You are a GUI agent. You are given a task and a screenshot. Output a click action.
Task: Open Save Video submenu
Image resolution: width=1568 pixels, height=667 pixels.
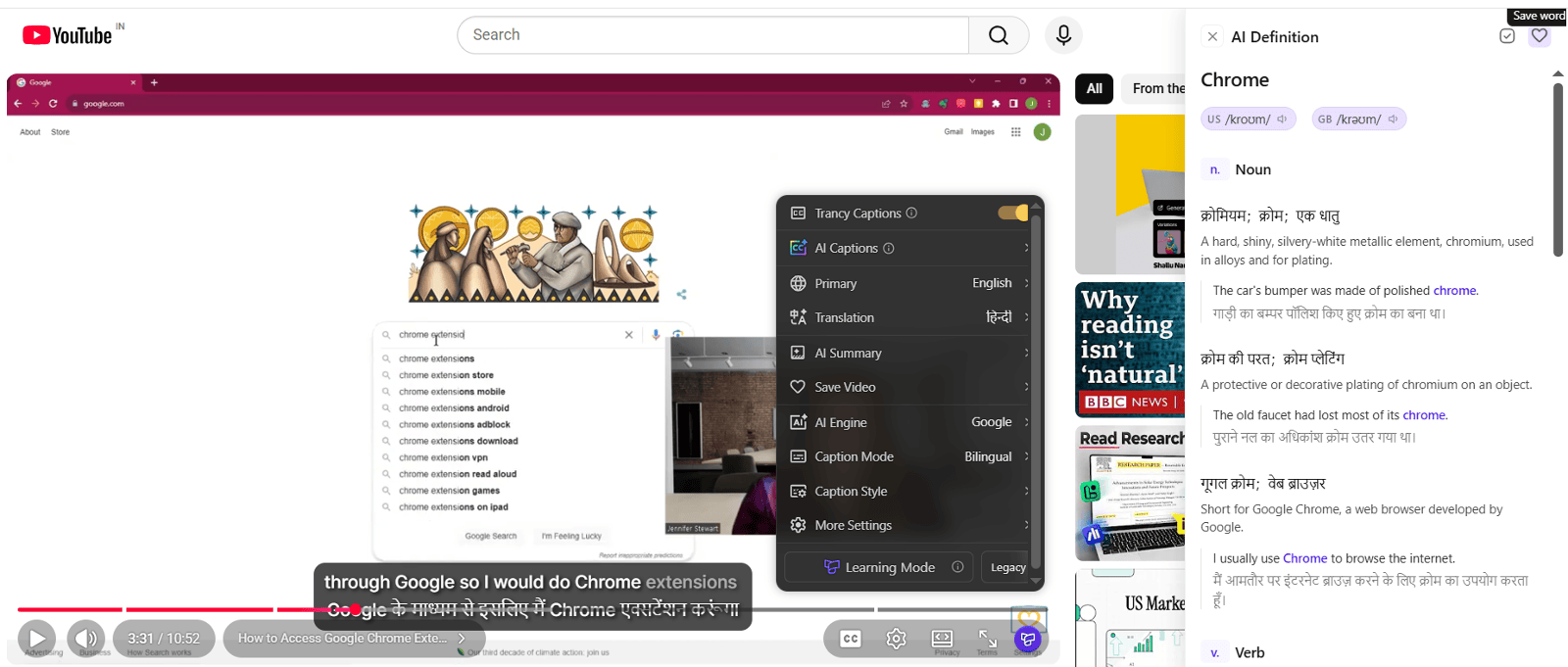(x=908, y=387)
